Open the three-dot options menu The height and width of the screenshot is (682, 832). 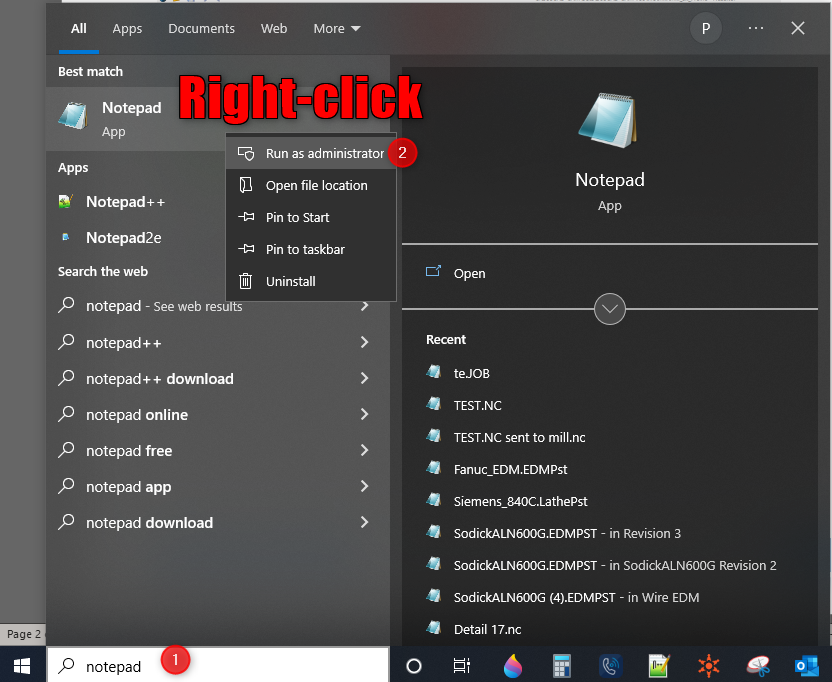[756, 29]
